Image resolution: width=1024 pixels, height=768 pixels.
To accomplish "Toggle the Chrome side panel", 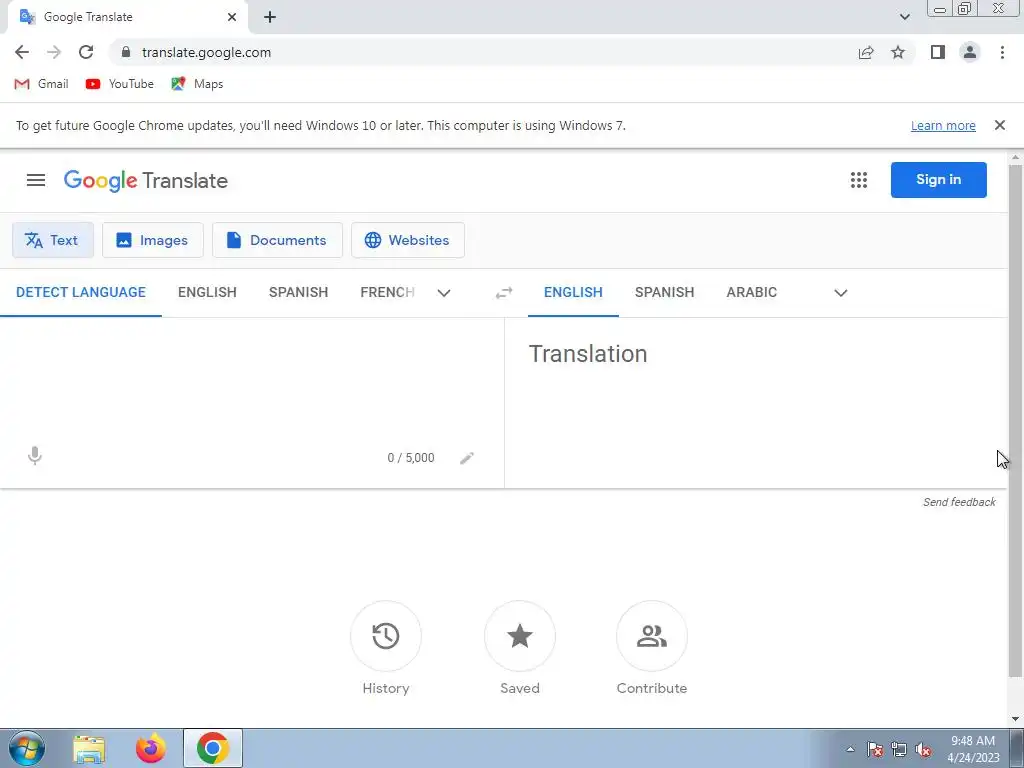I will 938,52.
